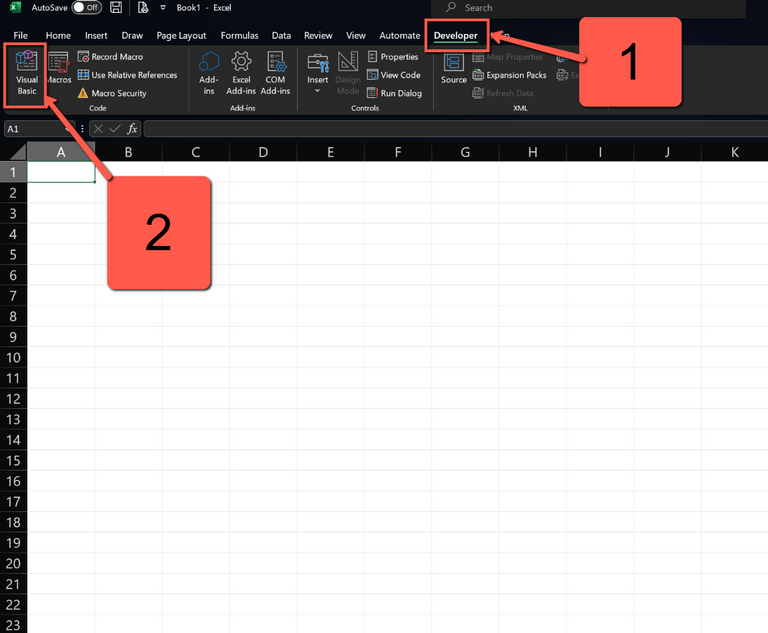Expand the Insert controls dropdown
The width and height of the screenshot is (768, 633).
tap(318, 90)
